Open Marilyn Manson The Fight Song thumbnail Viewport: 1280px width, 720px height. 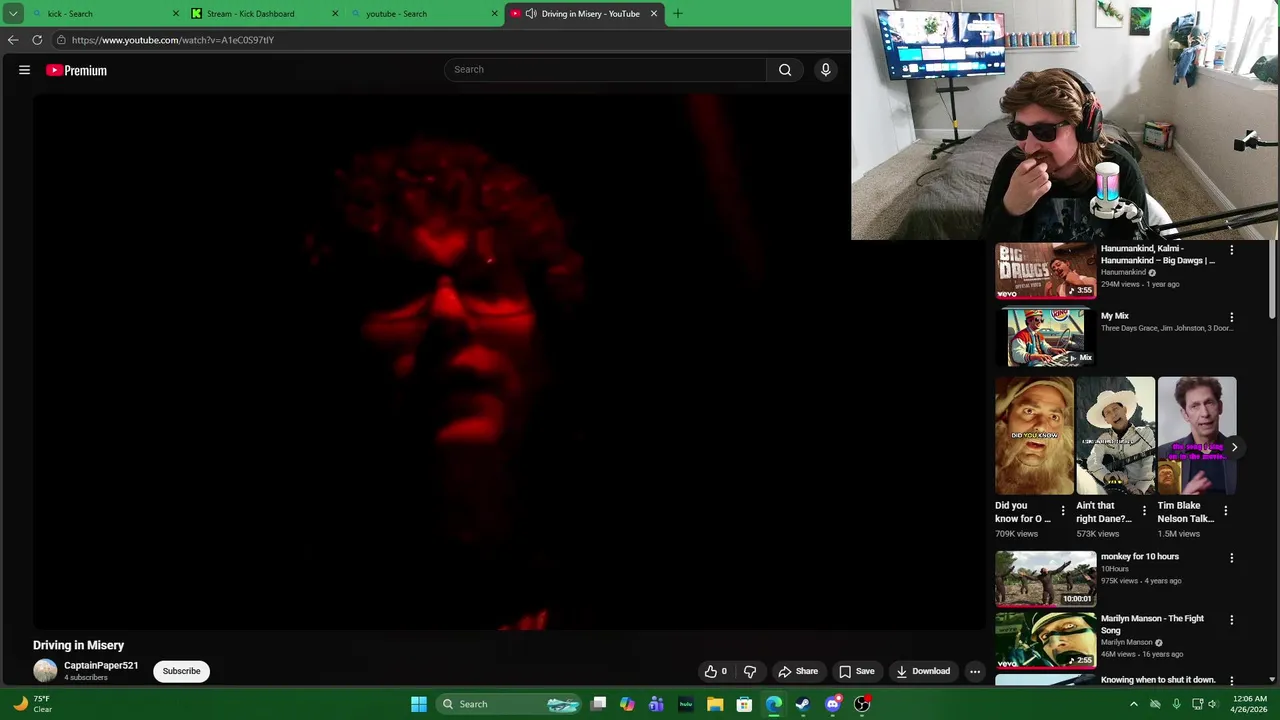1045,641
